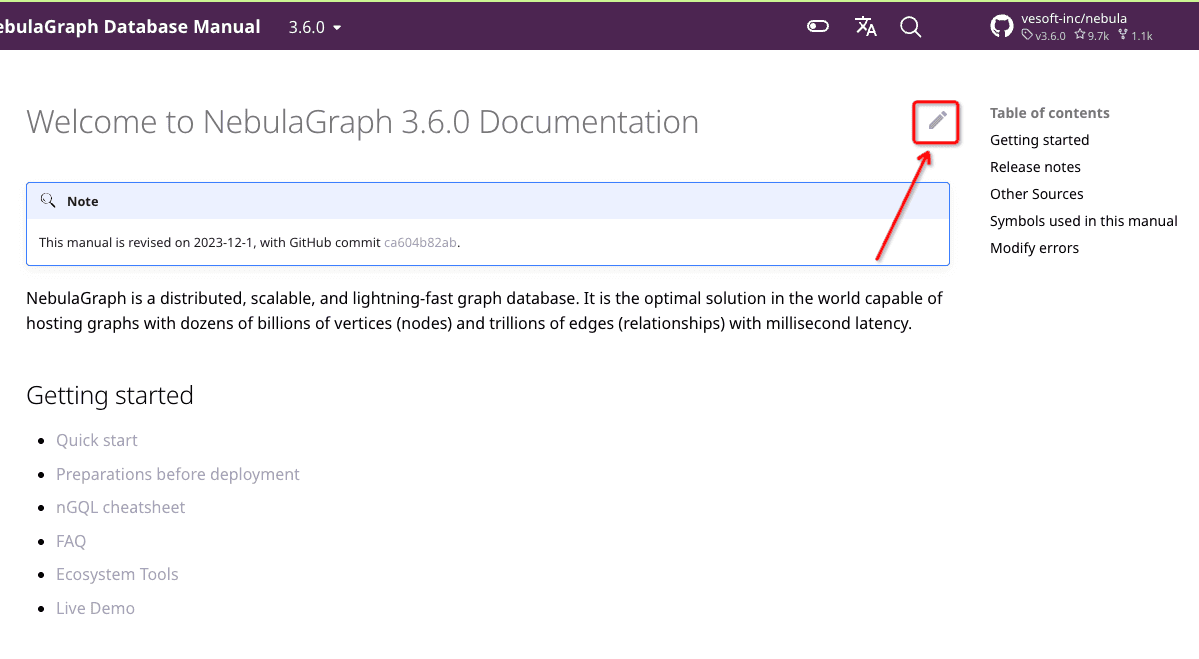Open the Live Demo link

95,609
